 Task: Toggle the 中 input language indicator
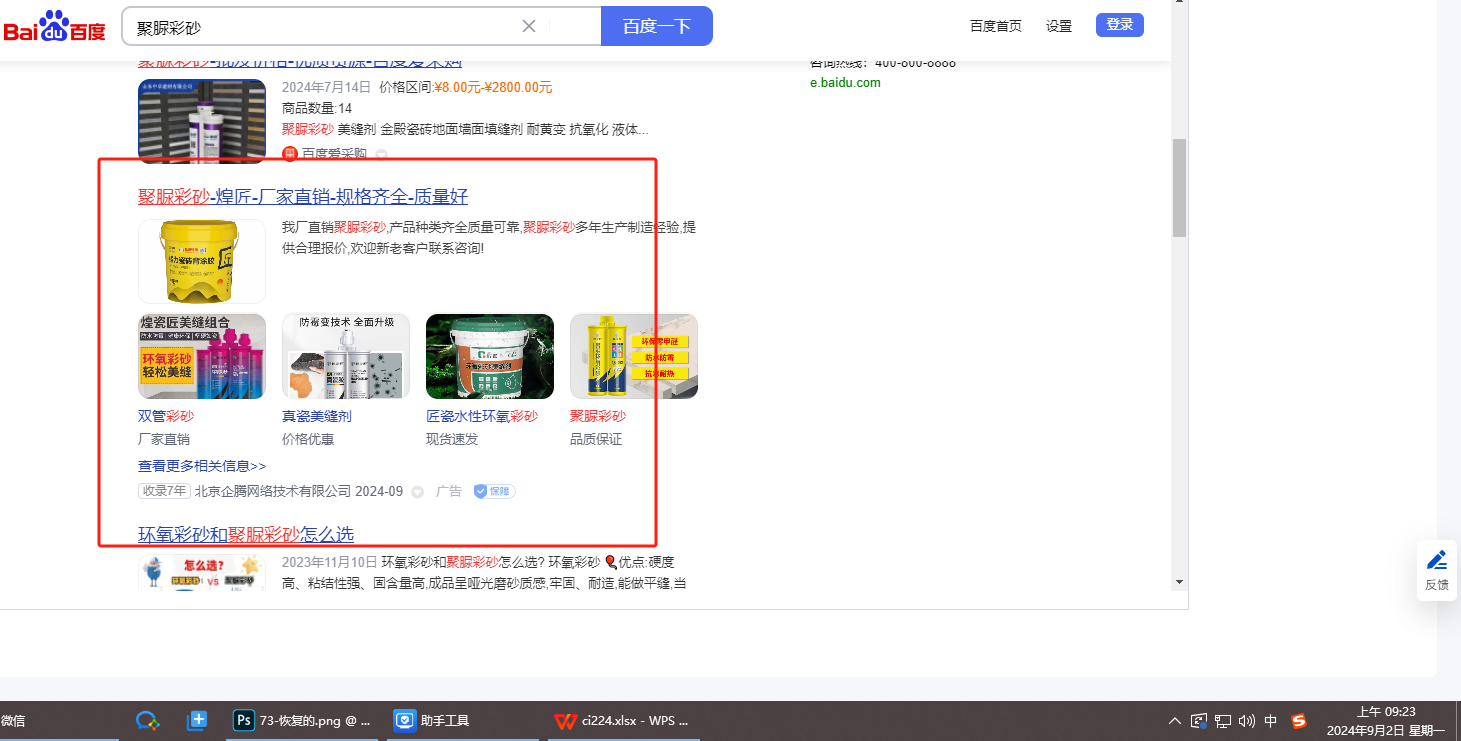coord(1271,720)
